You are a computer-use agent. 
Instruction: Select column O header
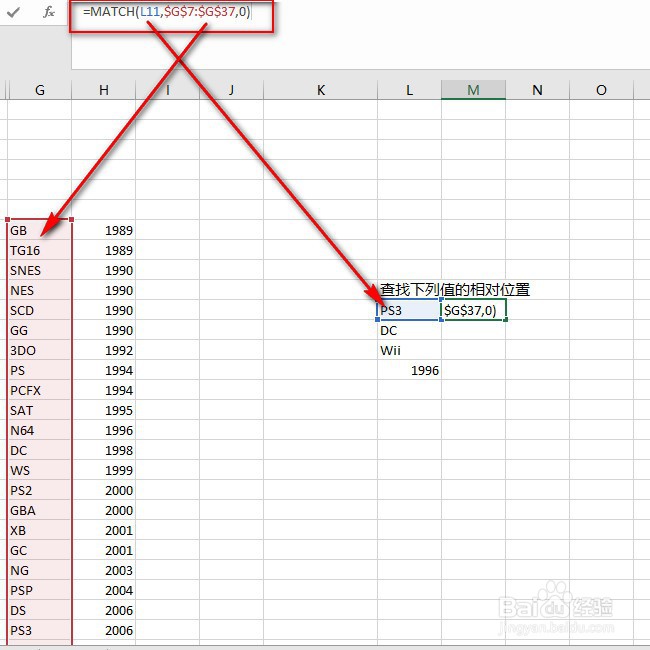click(x=601, y=90)
